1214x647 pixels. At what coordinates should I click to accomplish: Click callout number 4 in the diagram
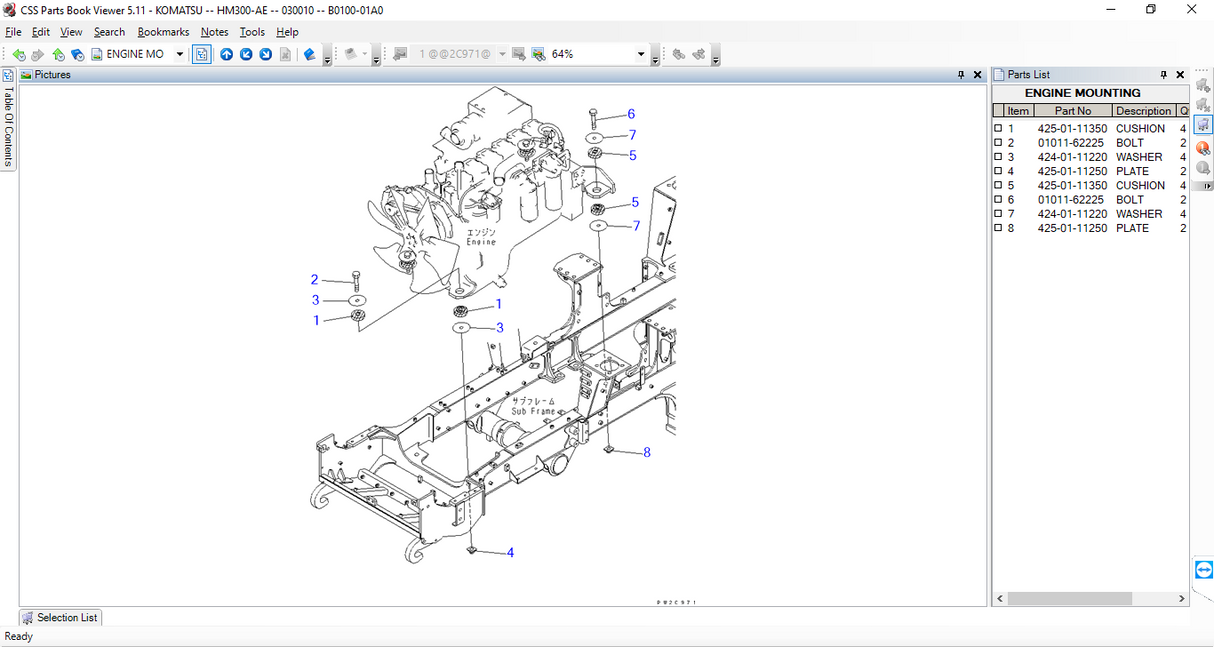click(x=510, y=552)
